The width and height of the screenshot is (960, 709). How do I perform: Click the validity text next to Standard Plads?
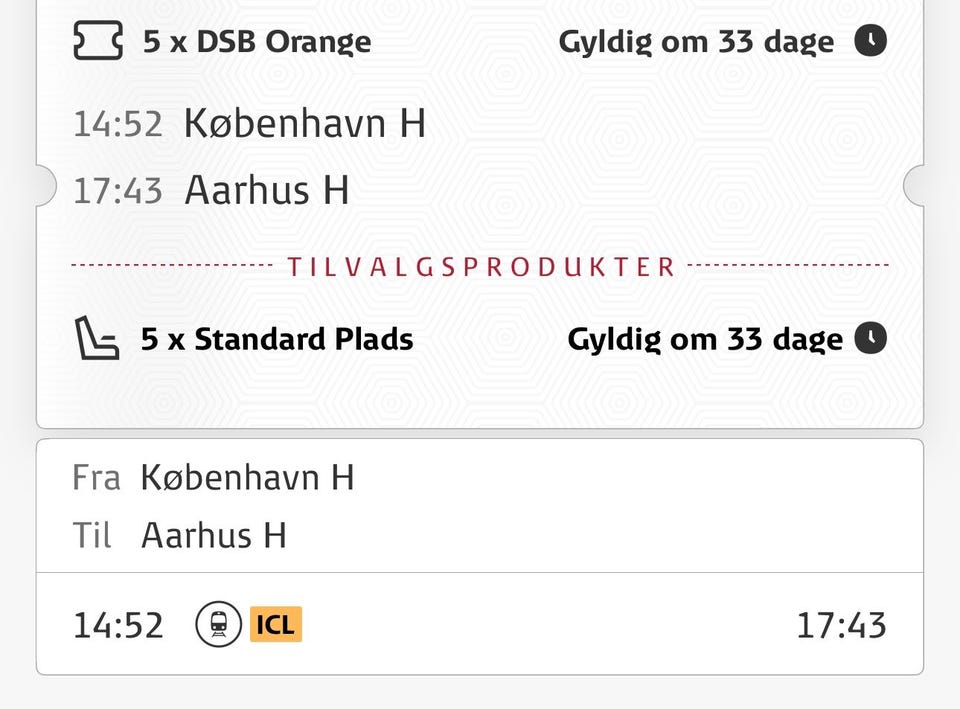705,339
